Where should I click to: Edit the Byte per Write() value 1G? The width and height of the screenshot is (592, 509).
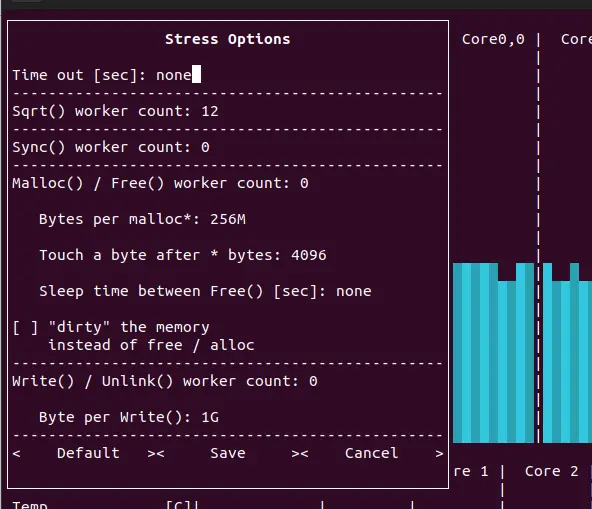pos(210,417)
